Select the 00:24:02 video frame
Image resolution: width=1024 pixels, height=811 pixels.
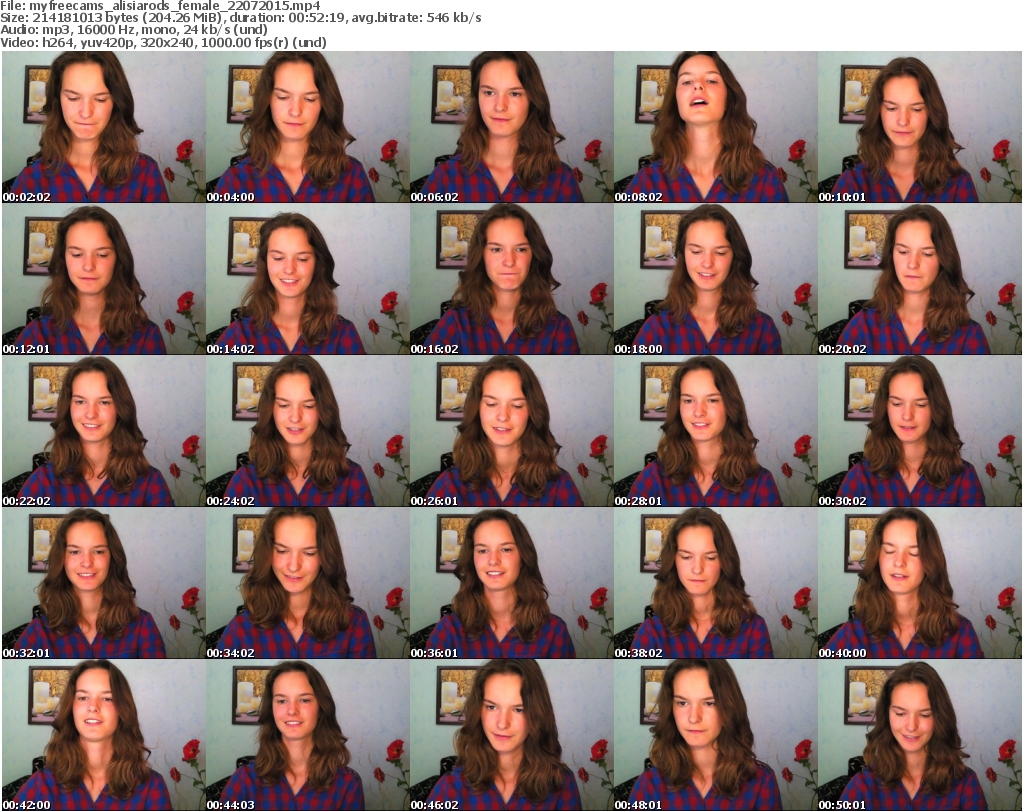click(308, 431)
